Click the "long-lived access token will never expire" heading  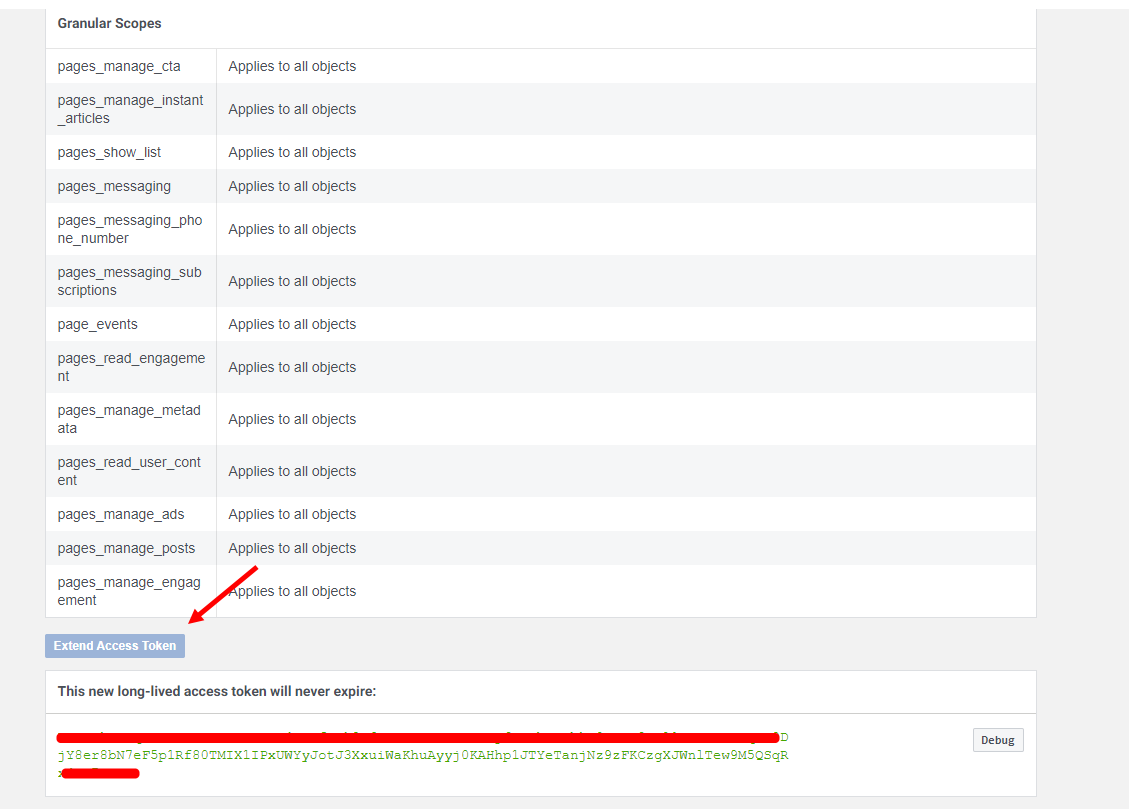coord(217,691)
